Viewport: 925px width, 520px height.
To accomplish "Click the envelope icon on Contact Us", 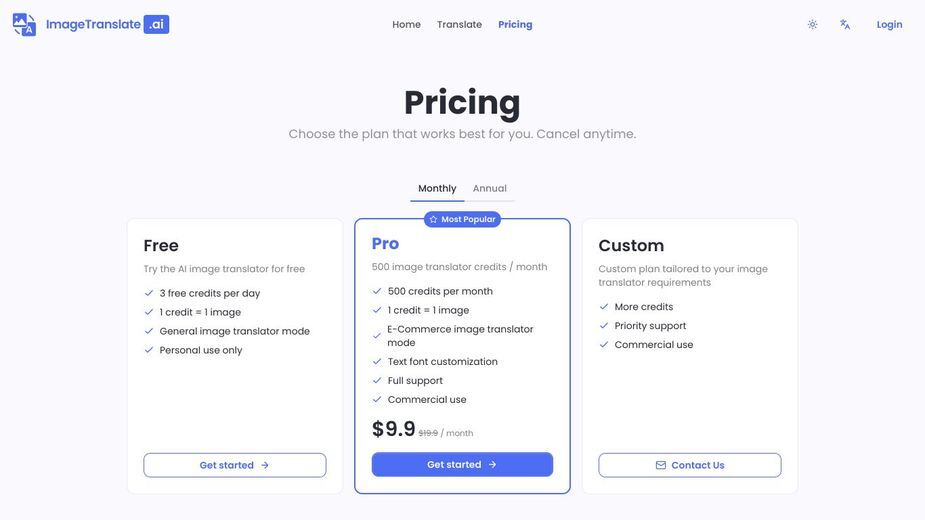I will point(661,465).
